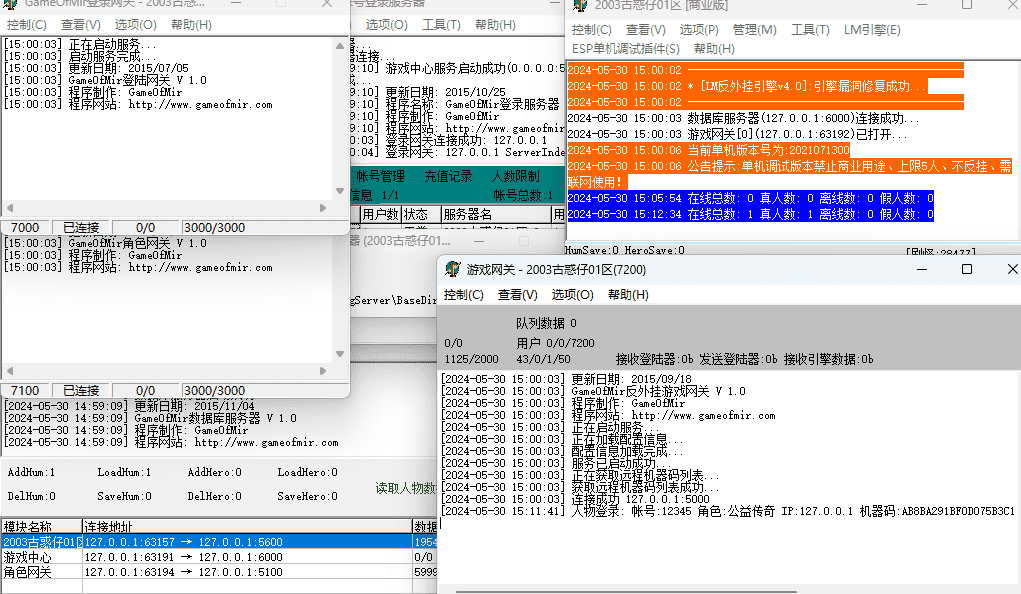Open 控制(C) menu in 游戏网关 window
This screenshot has height=594, width=1021.
click(x=464, y=295)
